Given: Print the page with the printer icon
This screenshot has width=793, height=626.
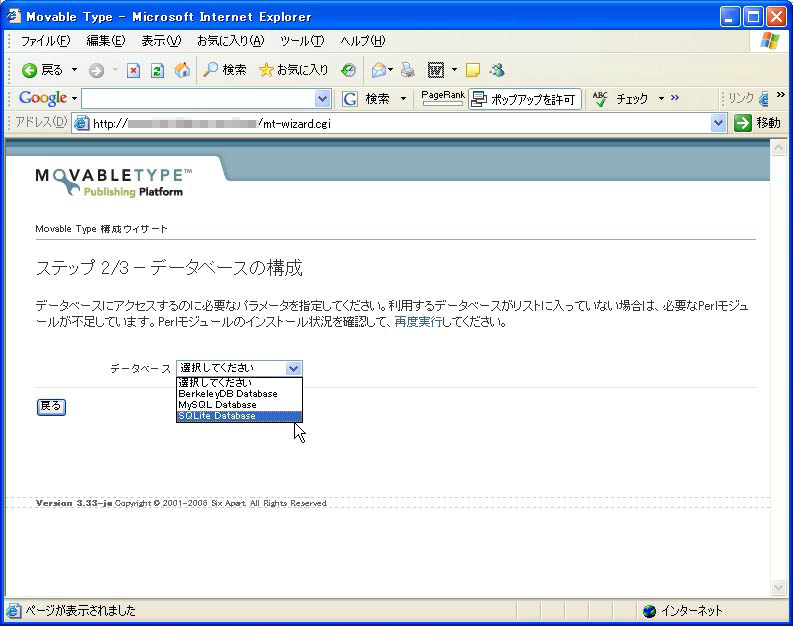Looking at the screenshot, I should coord(408,70).
